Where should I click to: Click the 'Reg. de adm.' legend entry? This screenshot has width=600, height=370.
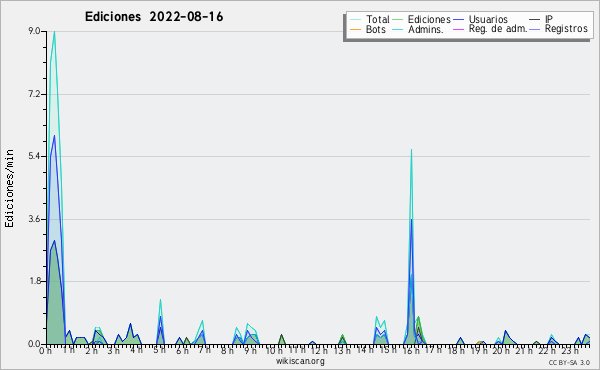(x=498, y=29)
